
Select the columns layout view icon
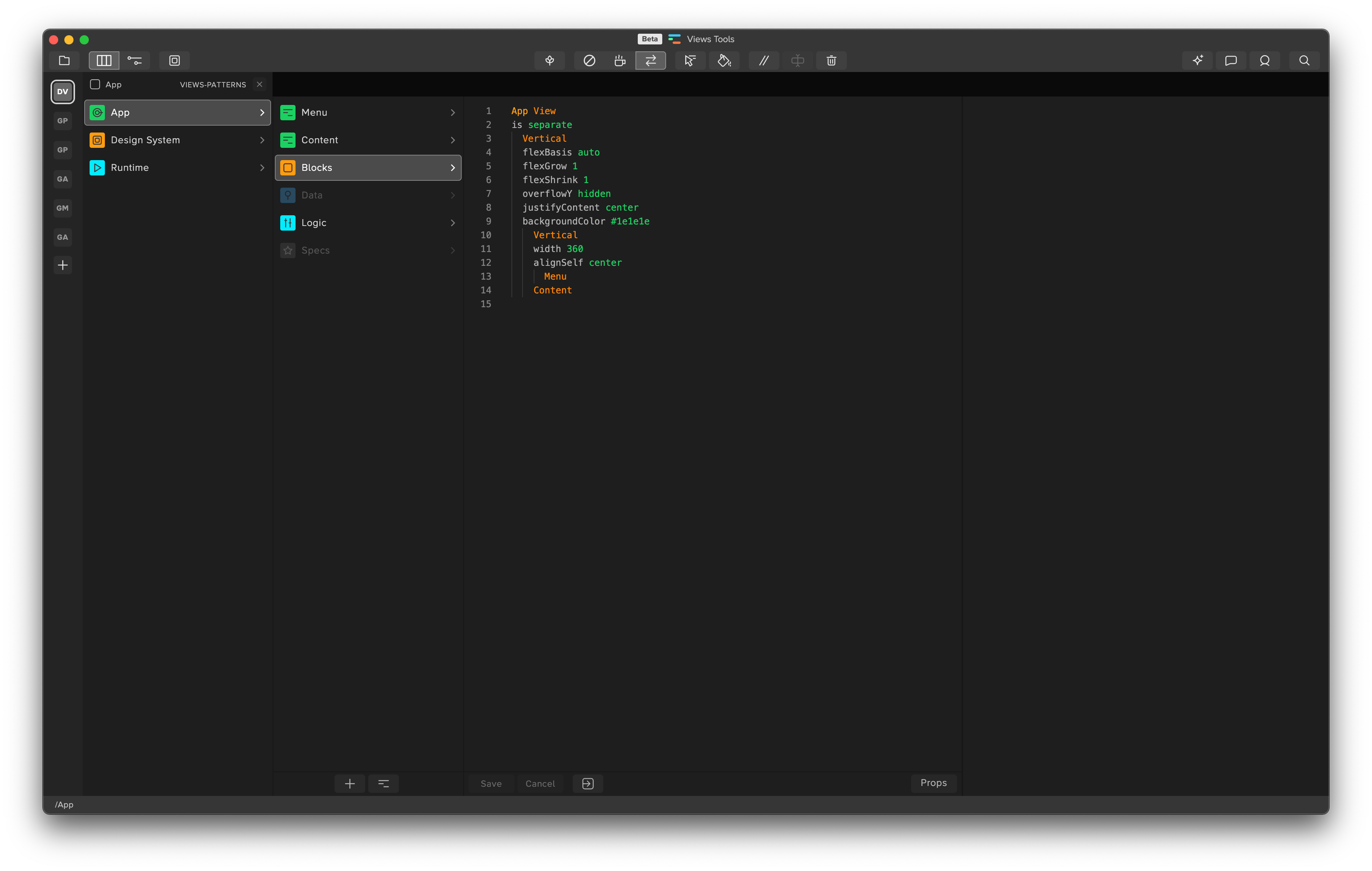click(104, 61)
